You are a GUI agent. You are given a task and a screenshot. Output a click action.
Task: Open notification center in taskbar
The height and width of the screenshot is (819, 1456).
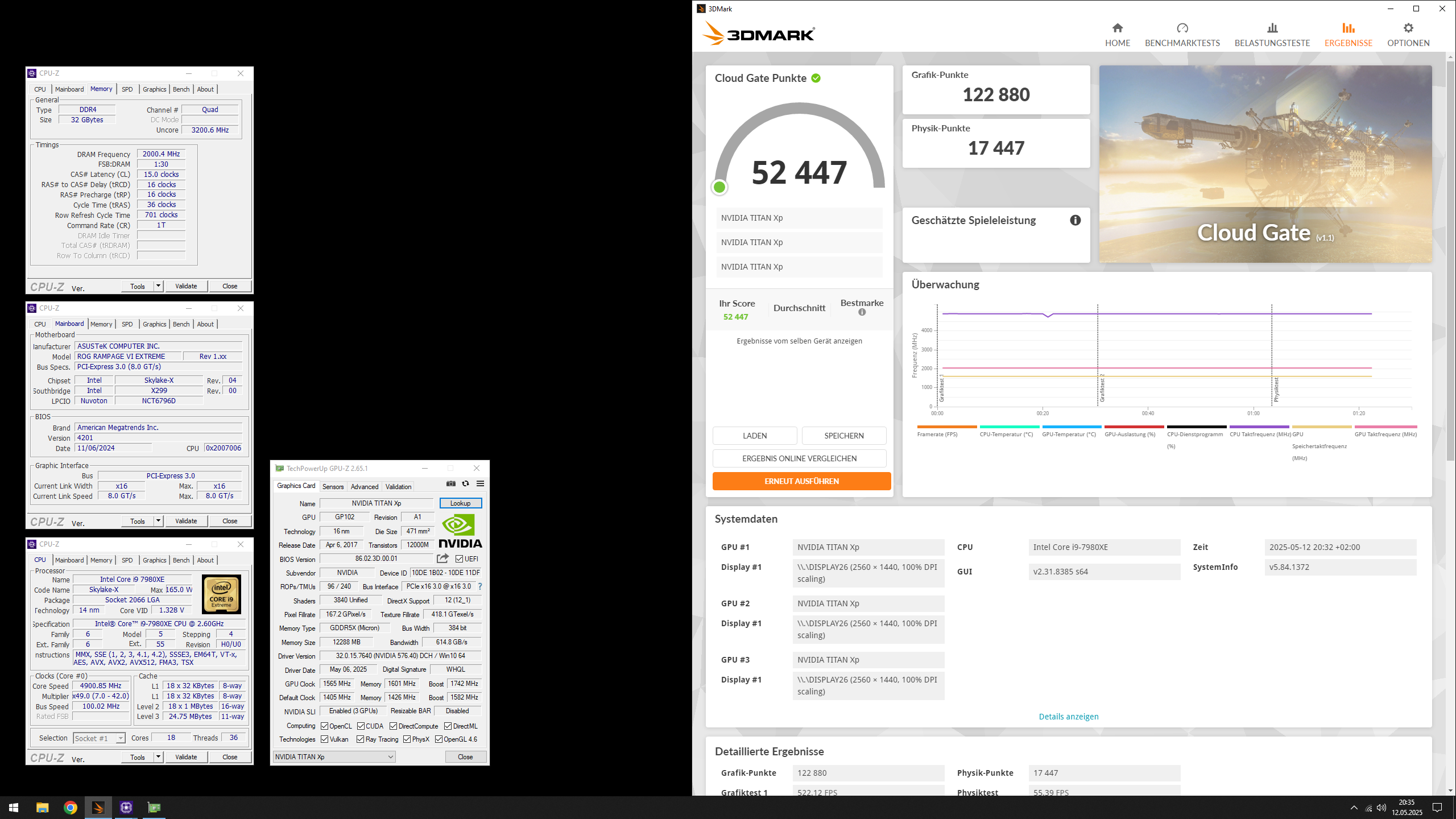[x=1437, y=808]
